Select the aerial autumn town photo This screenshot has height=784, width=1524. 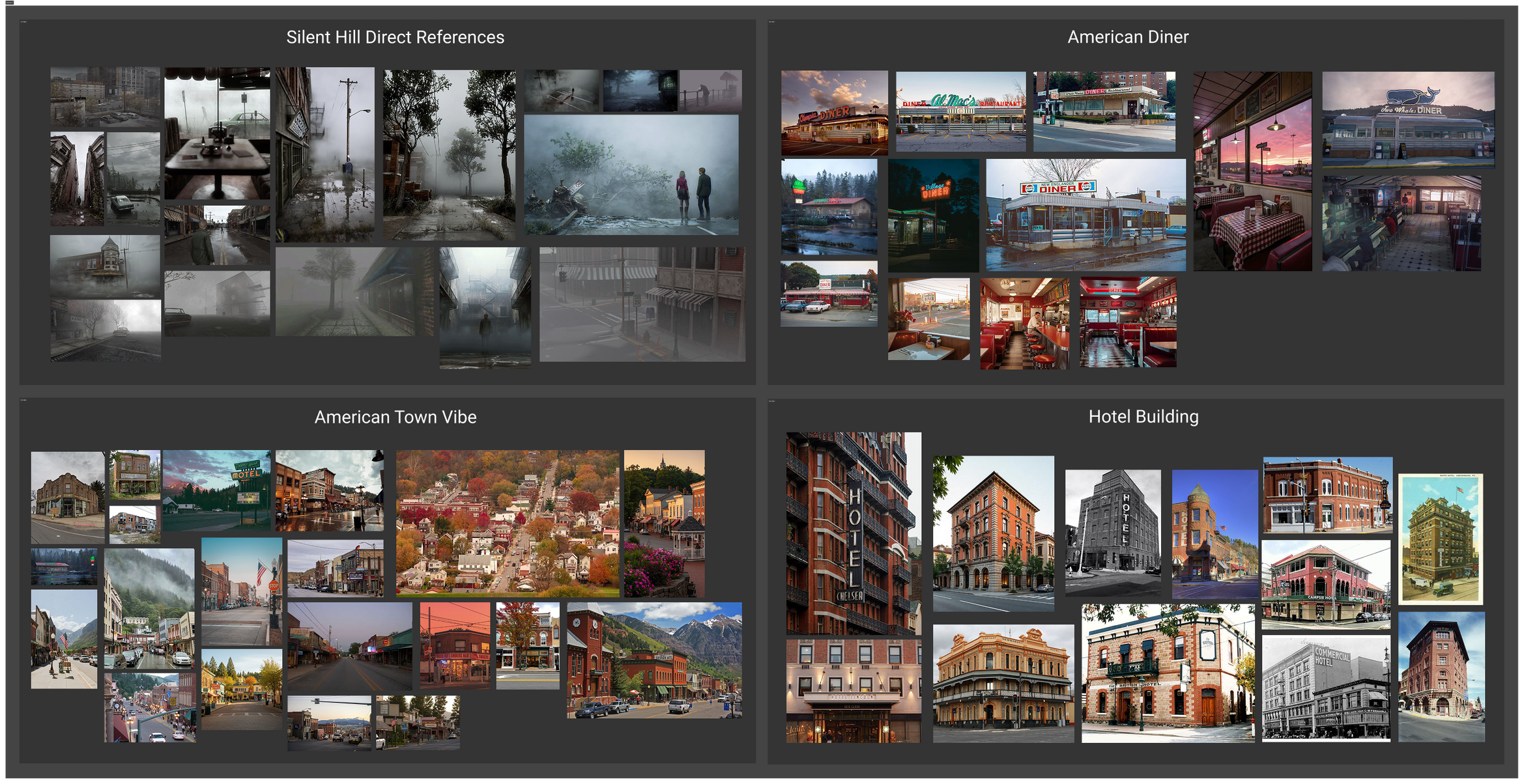(x=507, y=523)
